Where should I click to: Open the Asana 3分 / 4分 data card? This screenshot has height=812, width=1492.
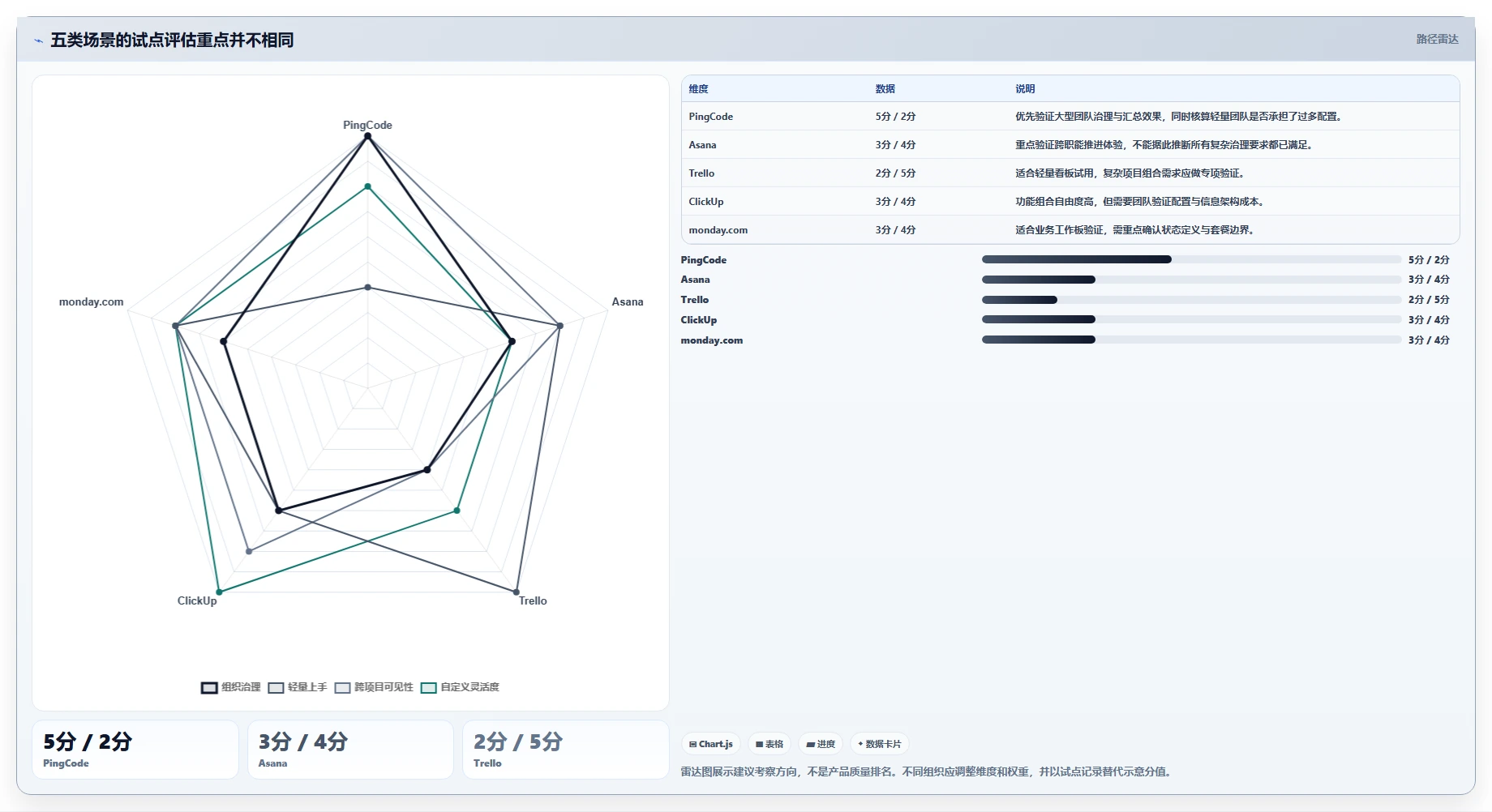coord(350,750)
